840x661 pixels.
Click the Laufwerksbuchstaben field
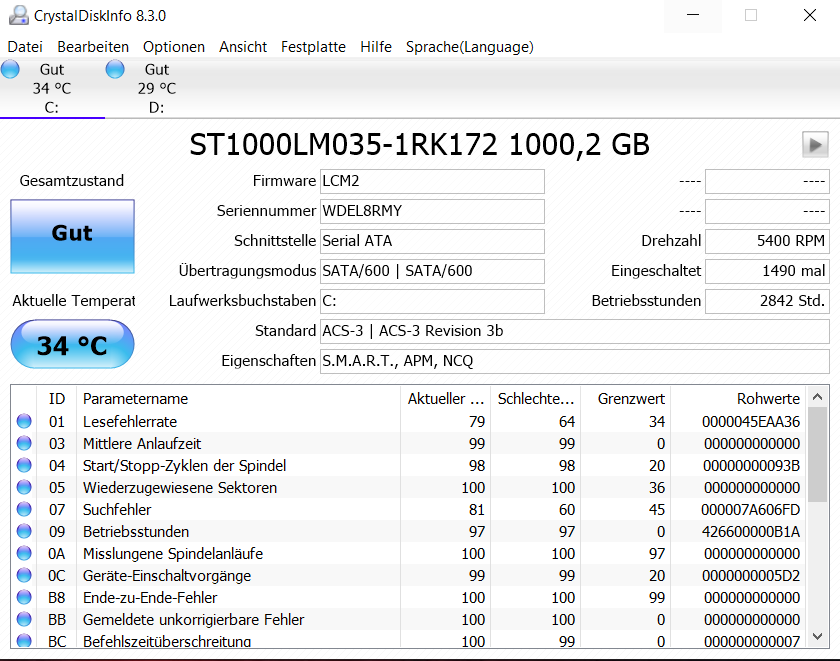[x=432, y=302]
